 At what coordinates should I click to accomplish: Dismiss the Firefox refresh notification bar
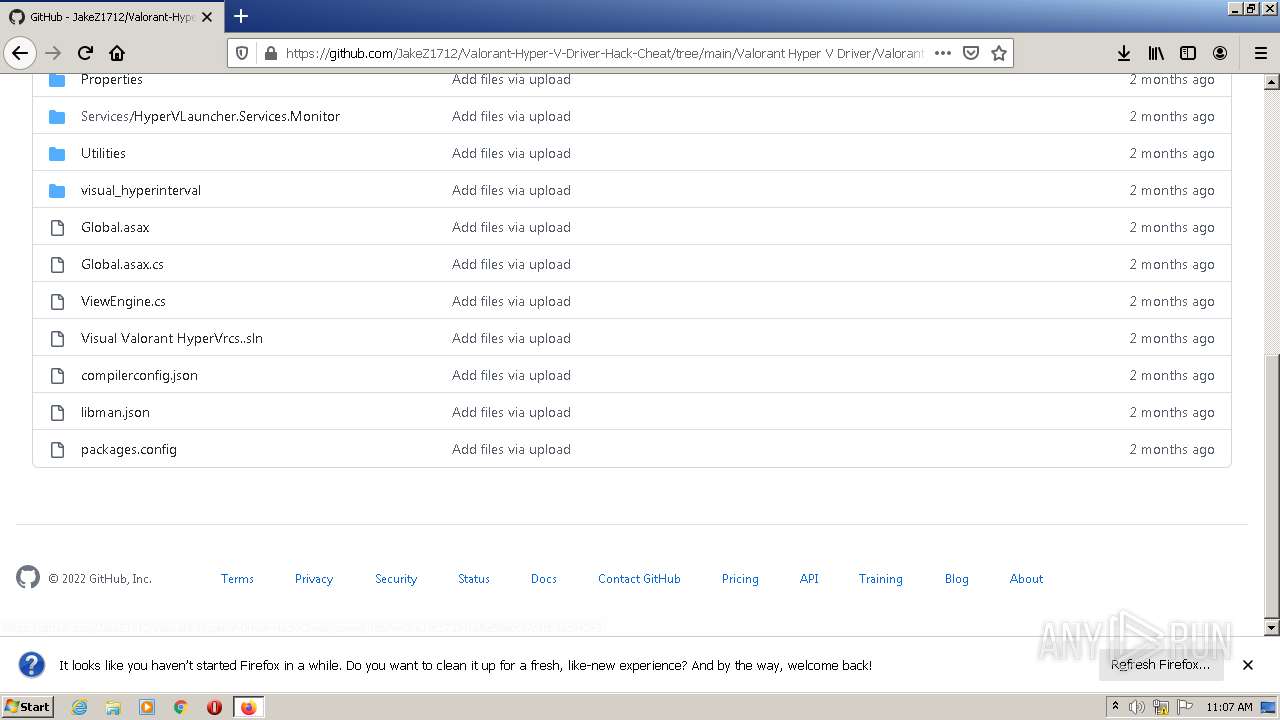[1247, 664]
